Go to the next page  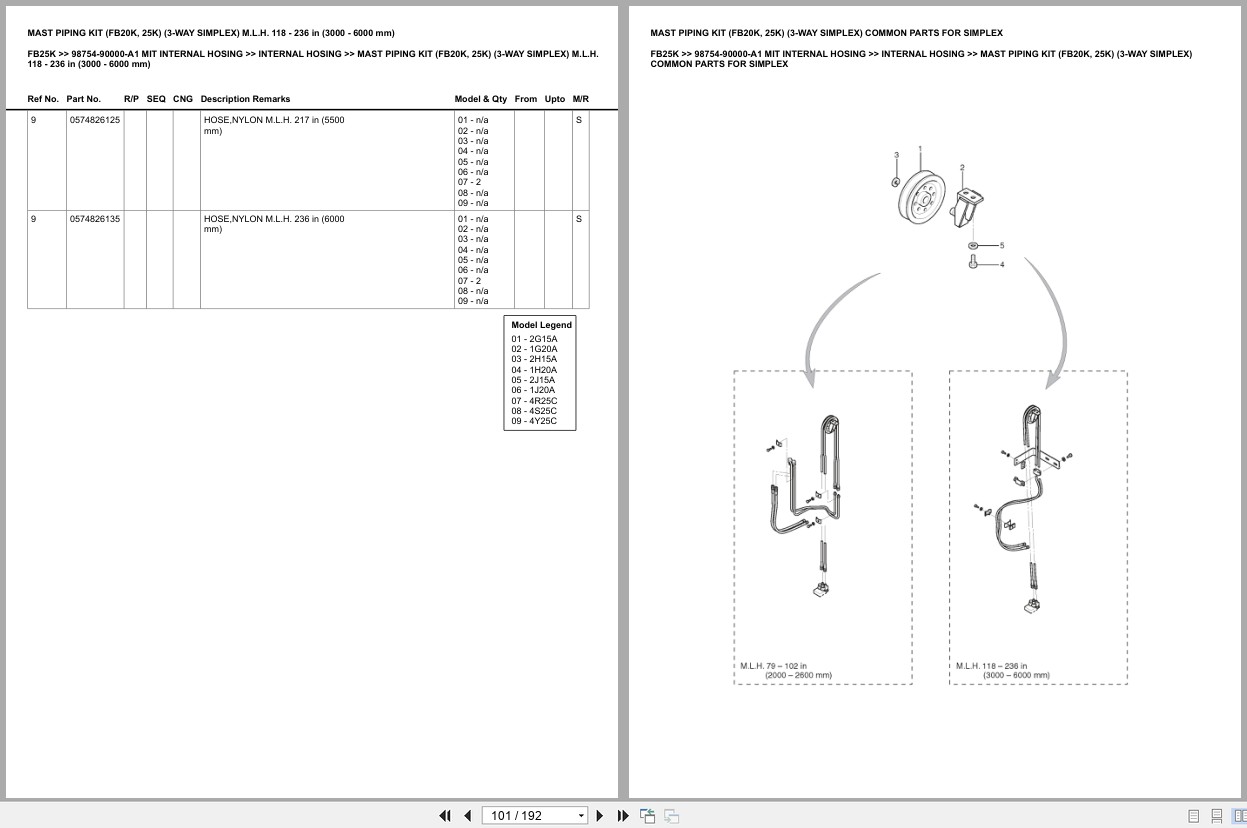pyautogui.click(x=600, y=815)
